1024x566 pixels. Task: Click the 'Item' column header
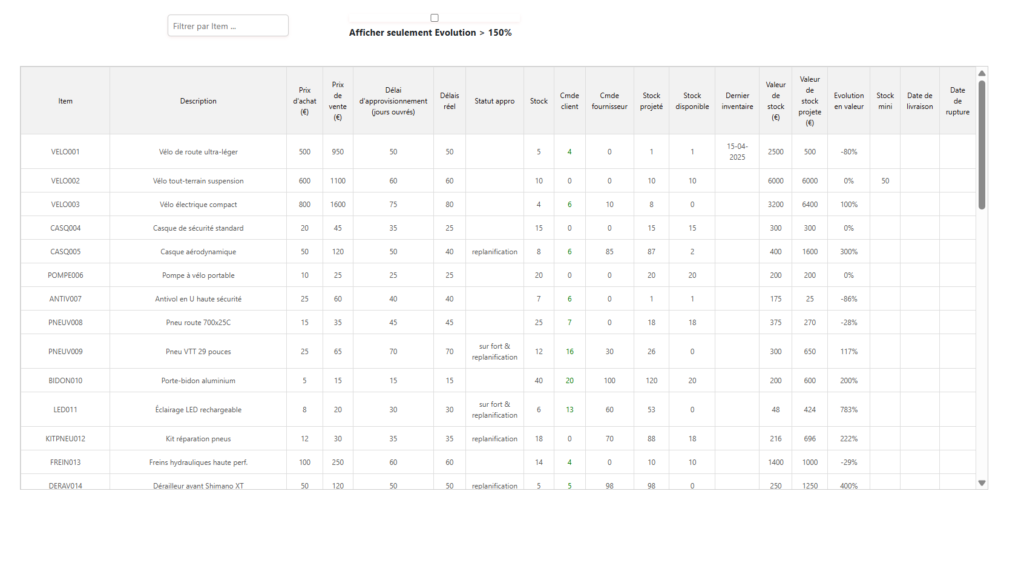coord(65,101)
